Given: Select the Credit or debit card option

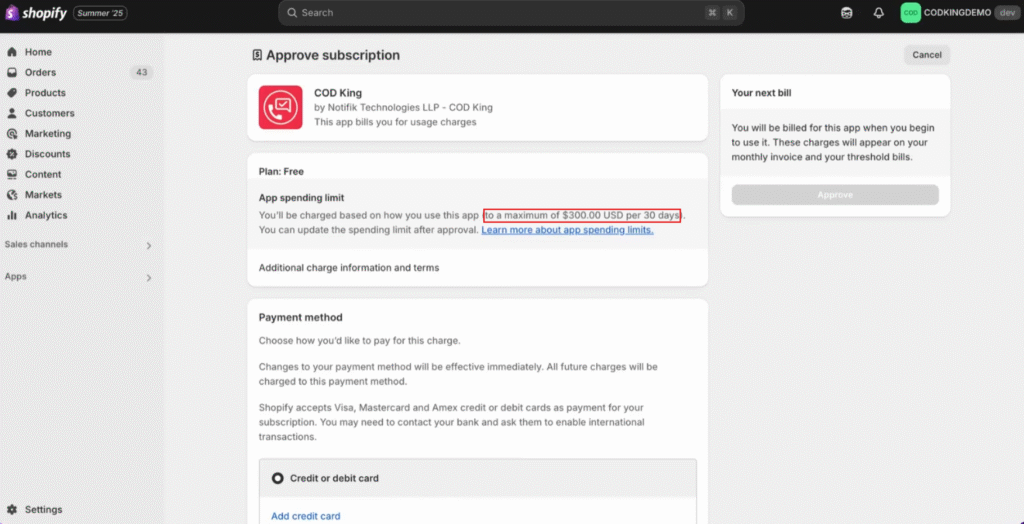Looking at the screenshot, I should coord(278,478).
